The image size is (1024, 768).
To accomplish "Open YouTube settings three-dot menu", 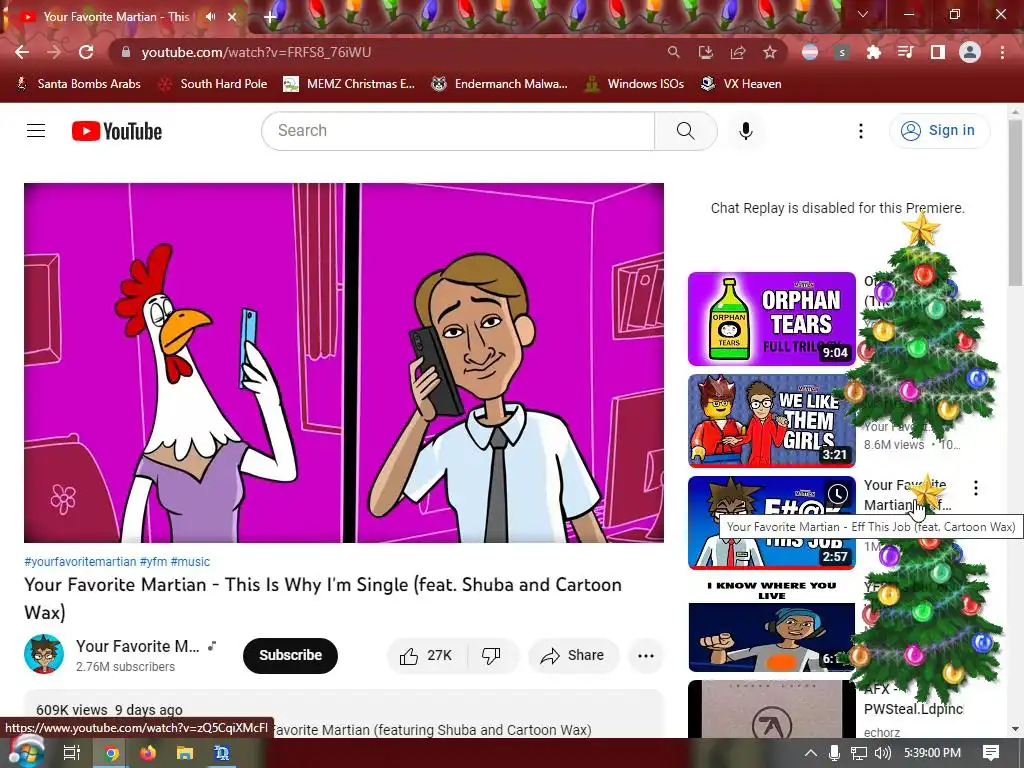I will pyautogui.click(x=861, y=131).
